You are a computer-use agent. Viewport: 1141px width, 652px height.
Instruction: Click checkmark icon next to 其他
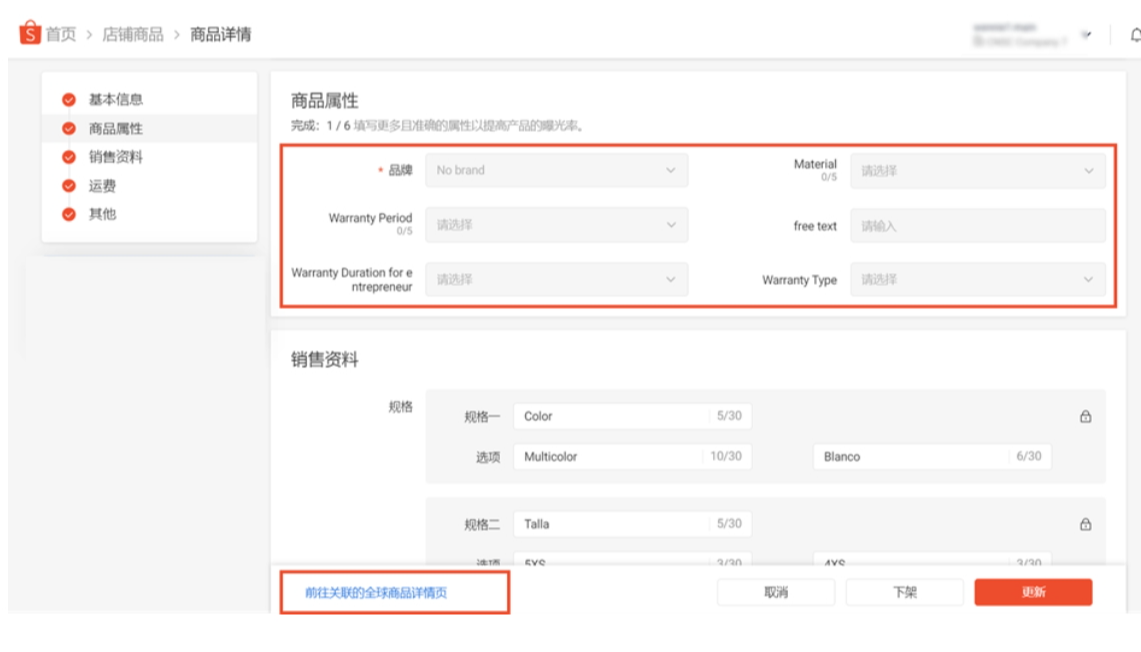[69, 214]
